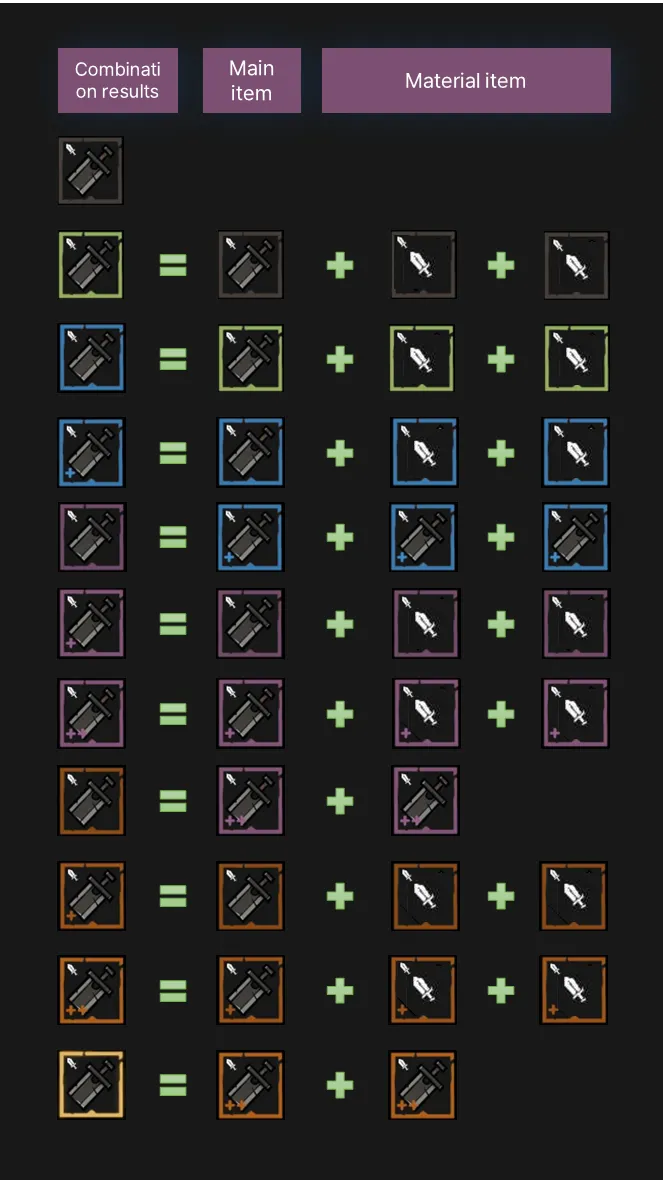Click the first plus sign in green result row
The height and width of the screenshot is (1180, 666).
tap(339, 265)
